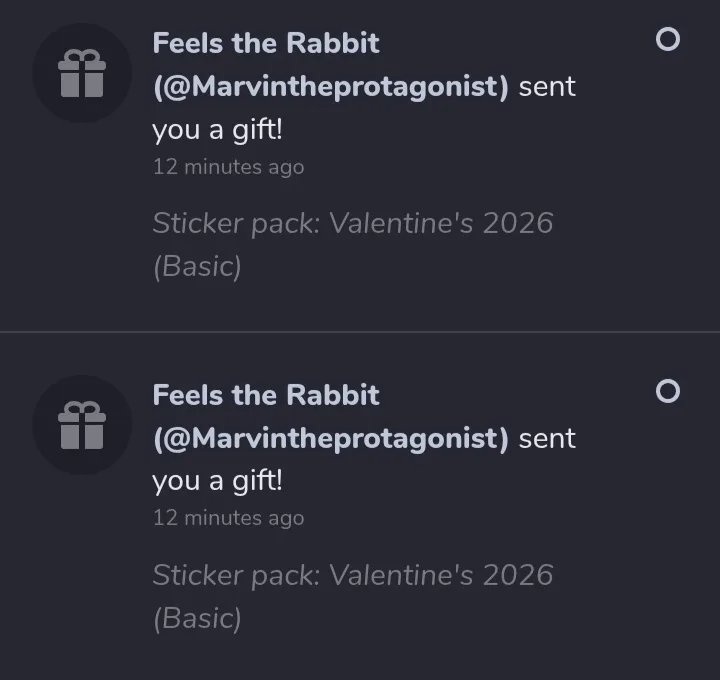Click 'you a gift!' line in first notification
The height and width of the screenshot is (680, 720).
217,130
